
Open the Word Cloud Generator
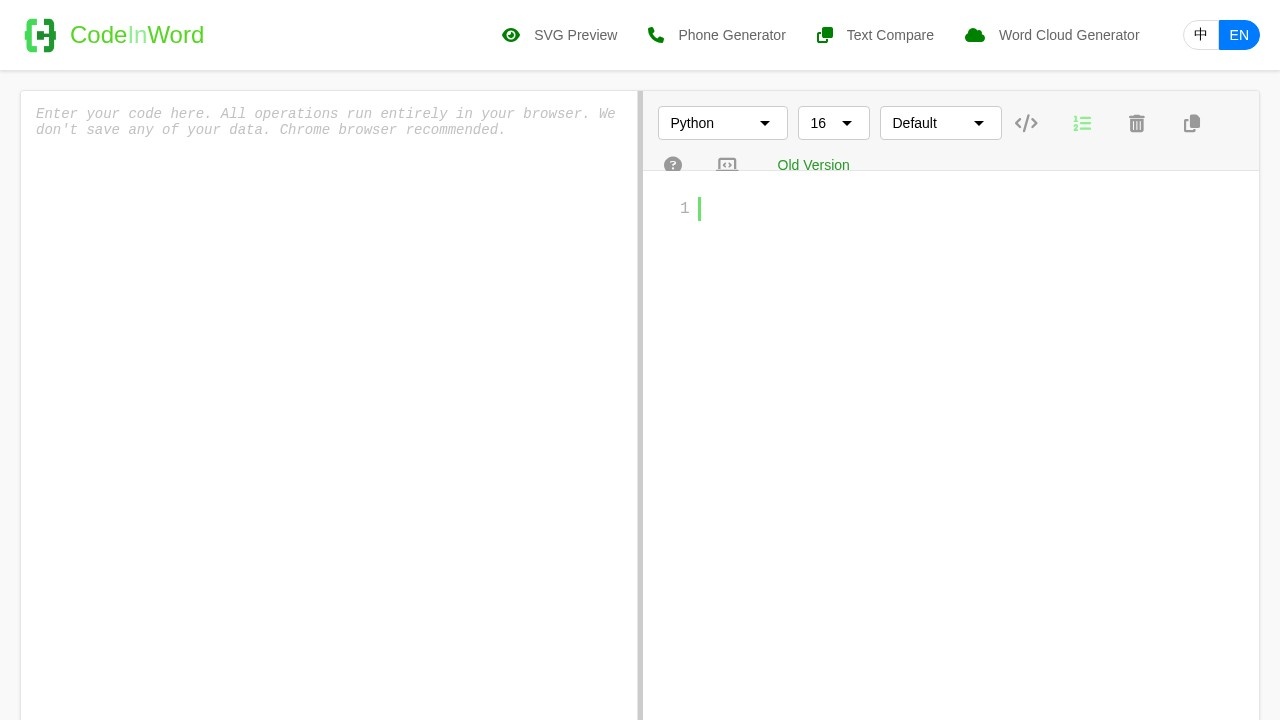click(1052, 35)
